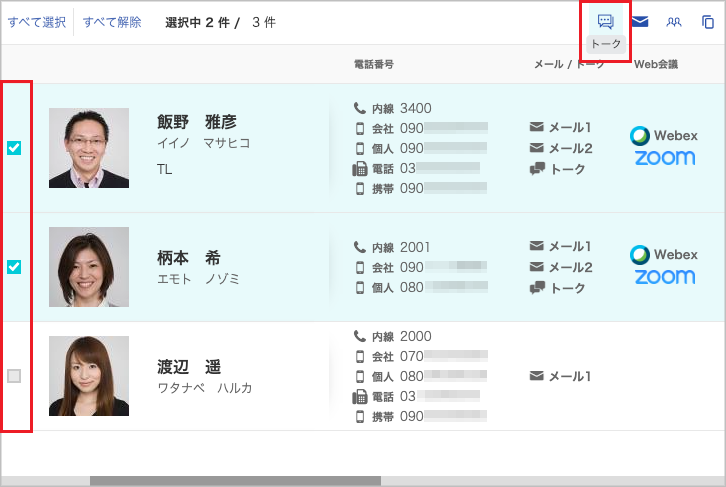Click the mail envelope toolbar icon
Viewport: 726px width, 487px height.
(x=640, y=21)
